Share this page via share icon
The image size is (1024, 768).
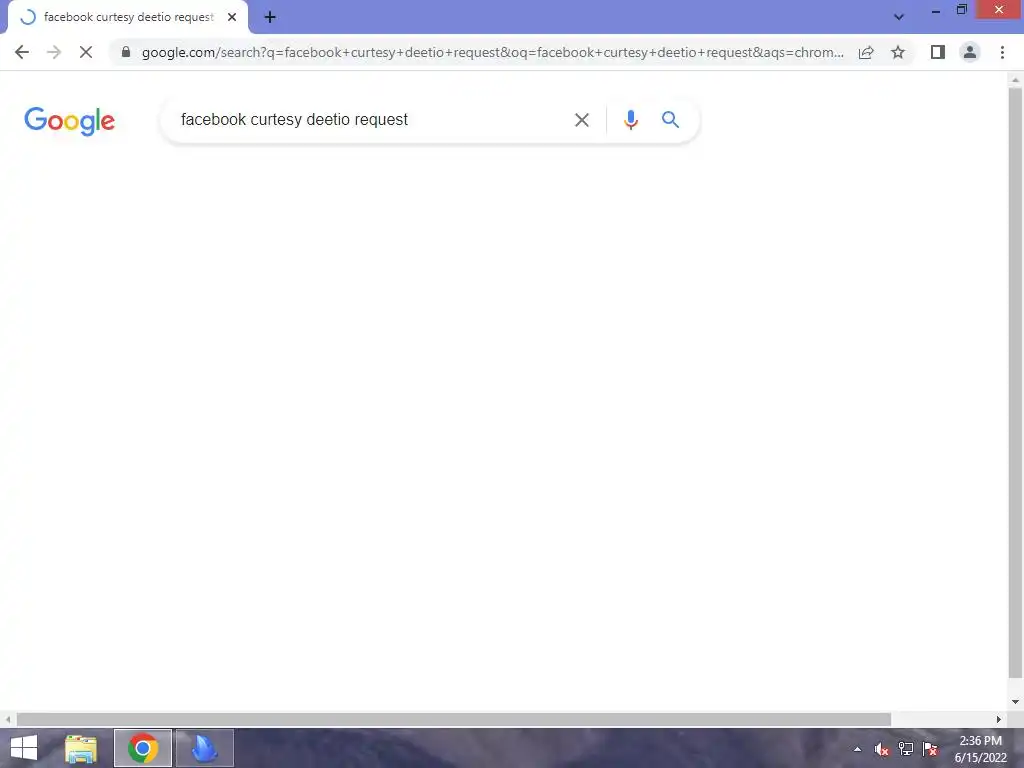click(866, 52)
